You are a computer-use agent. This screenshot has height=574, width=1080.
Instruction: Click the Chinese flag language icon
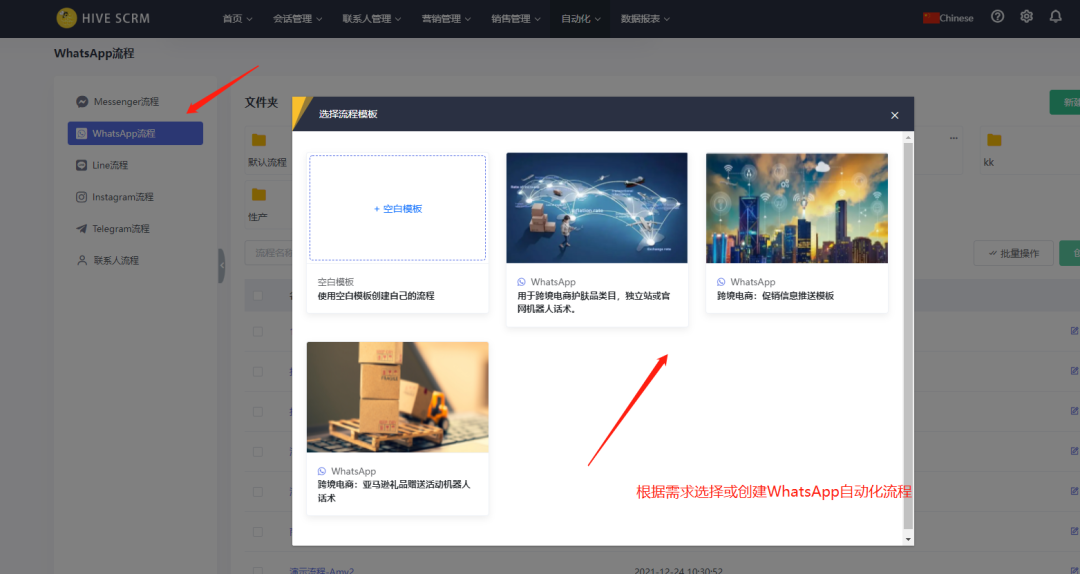pyautogui.click(x=931, y=18)
